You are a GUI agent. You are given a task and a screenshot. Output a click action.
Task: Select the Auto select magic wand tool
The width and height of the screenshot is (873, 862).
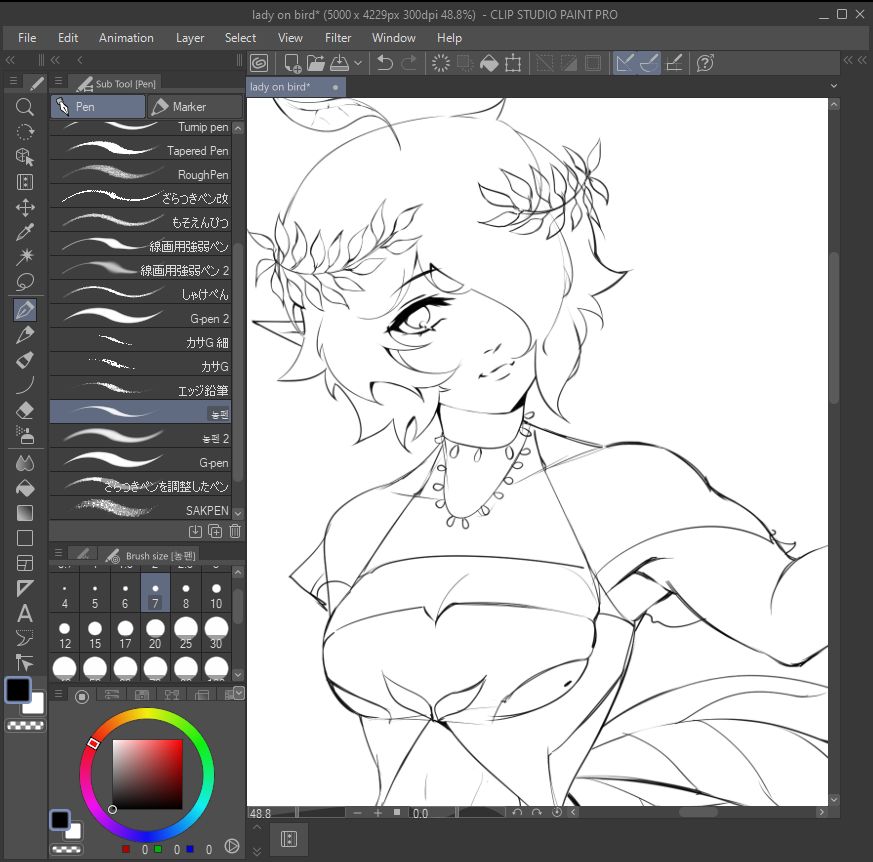pos(24,257)
